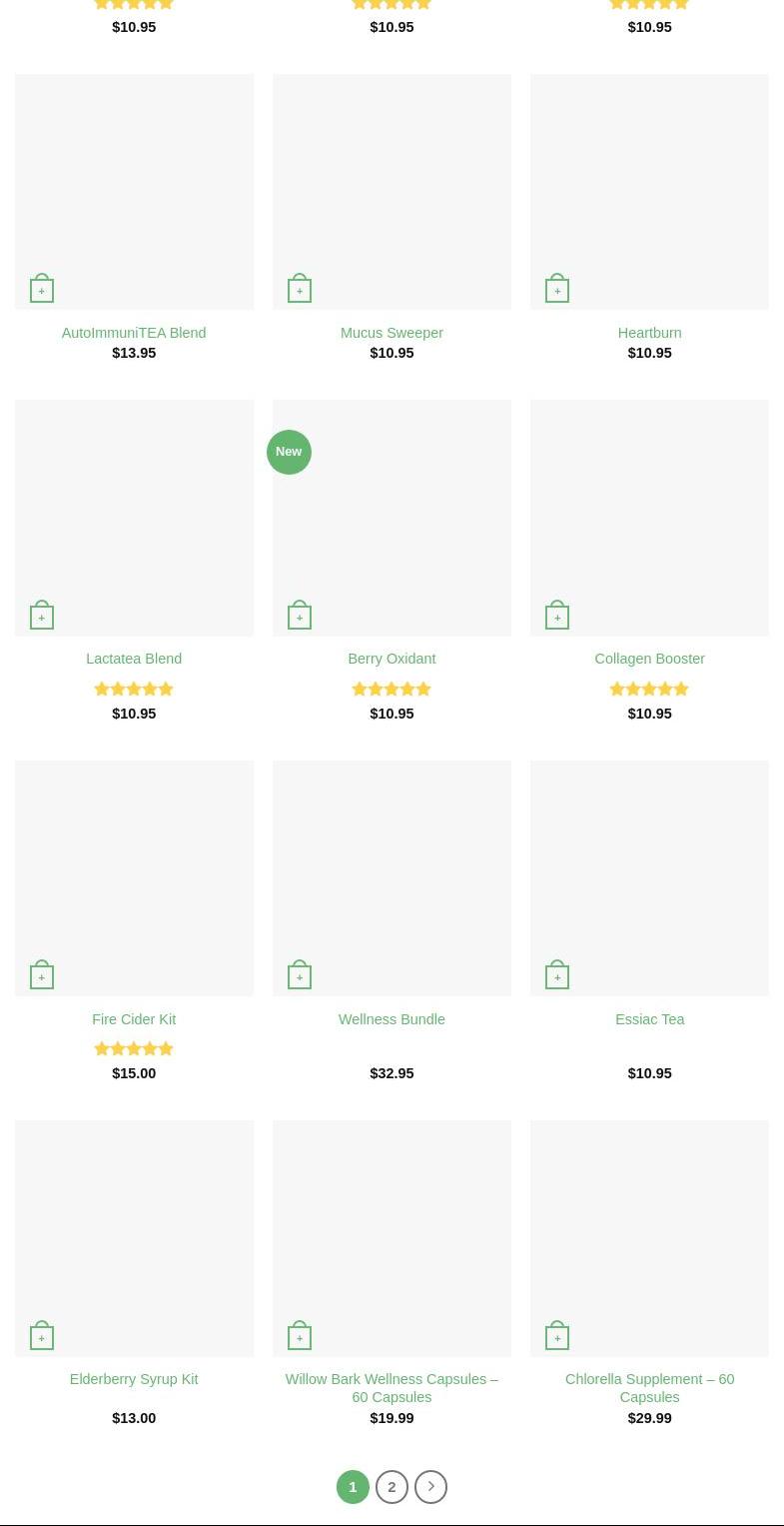Image resolution: width=784 pixels, height=1526 pixels.
Task: Add Berry Oxidant using the bag icon
Action: [300, 616]
